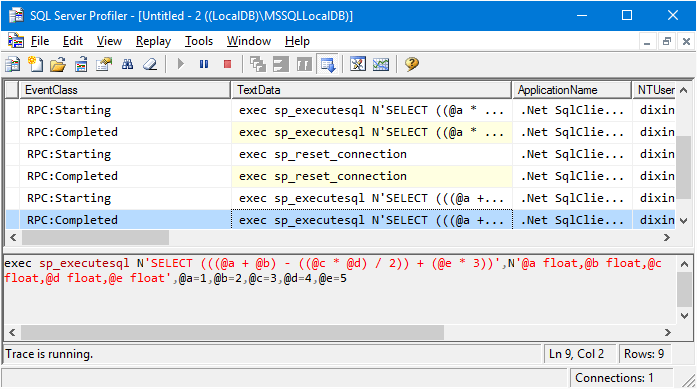Sort by the EventClass column header

click(x=125, y=90)
